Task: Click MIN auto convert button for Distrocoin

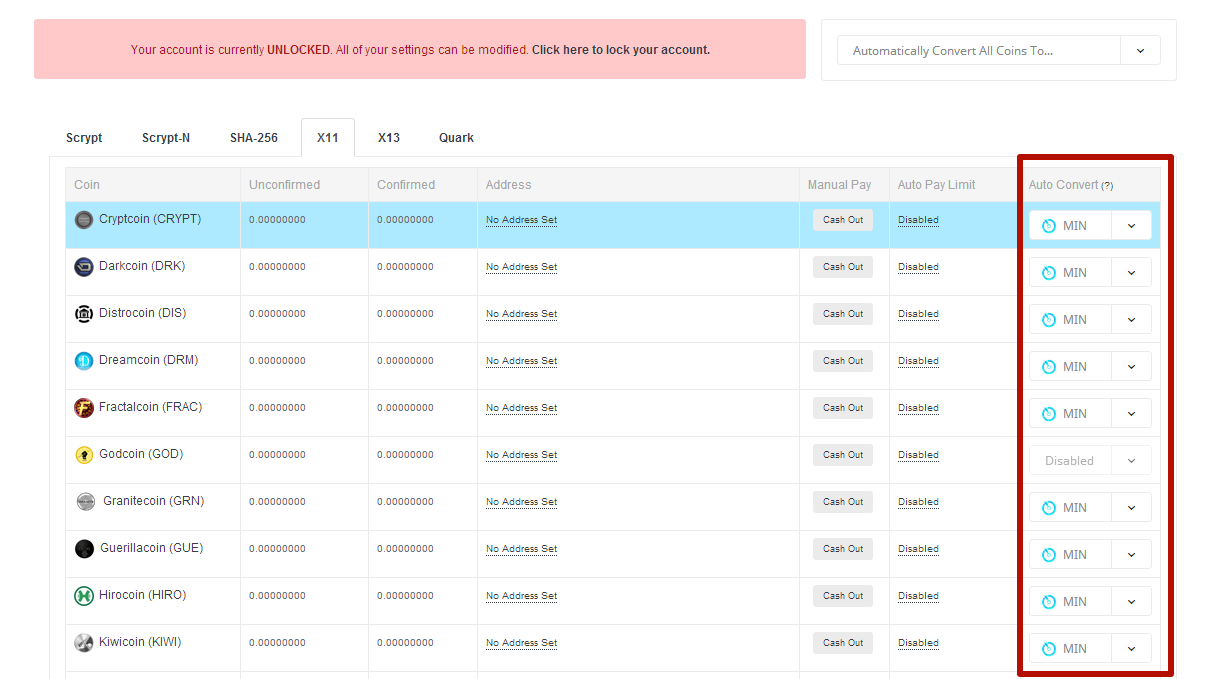Action: click(x=1070, y=319)
